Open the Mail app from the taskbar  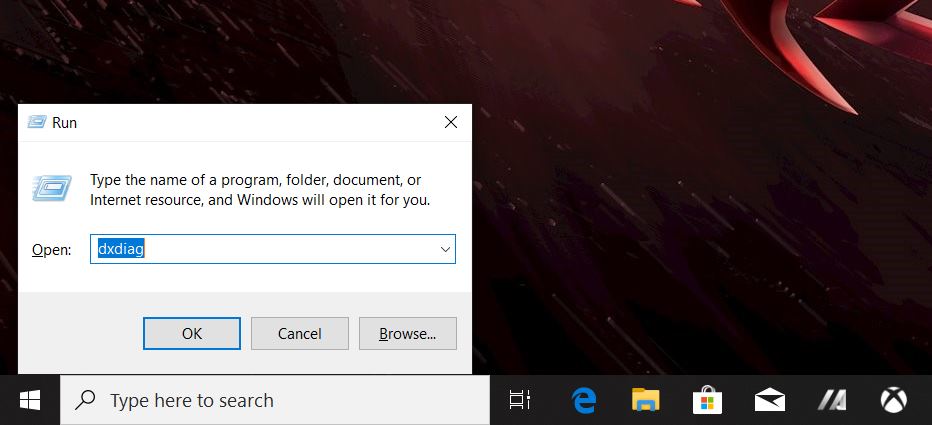[x=770, y=400]
